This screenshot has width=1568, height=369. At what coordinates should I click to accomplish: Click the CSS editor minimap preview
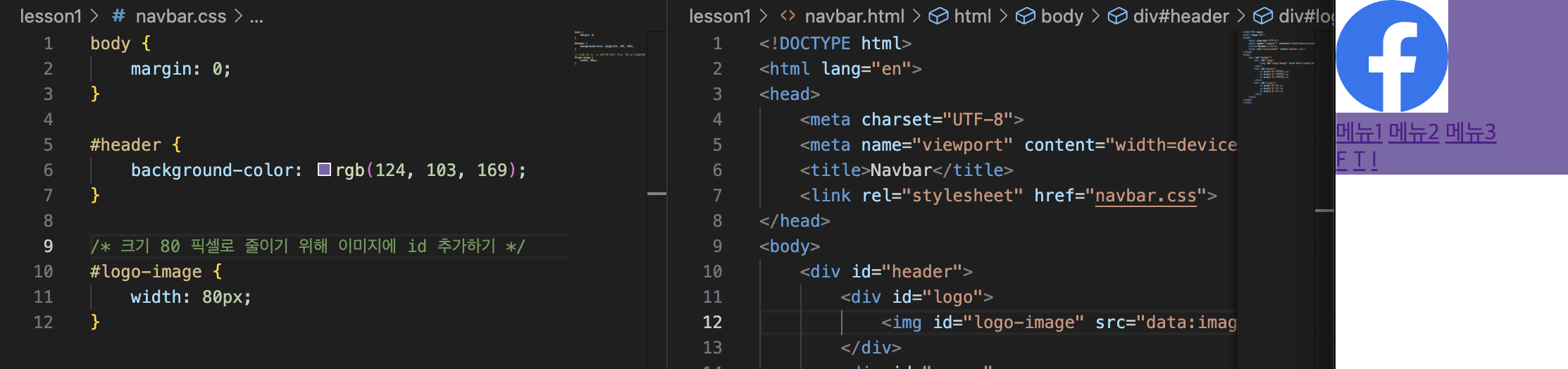609,46
